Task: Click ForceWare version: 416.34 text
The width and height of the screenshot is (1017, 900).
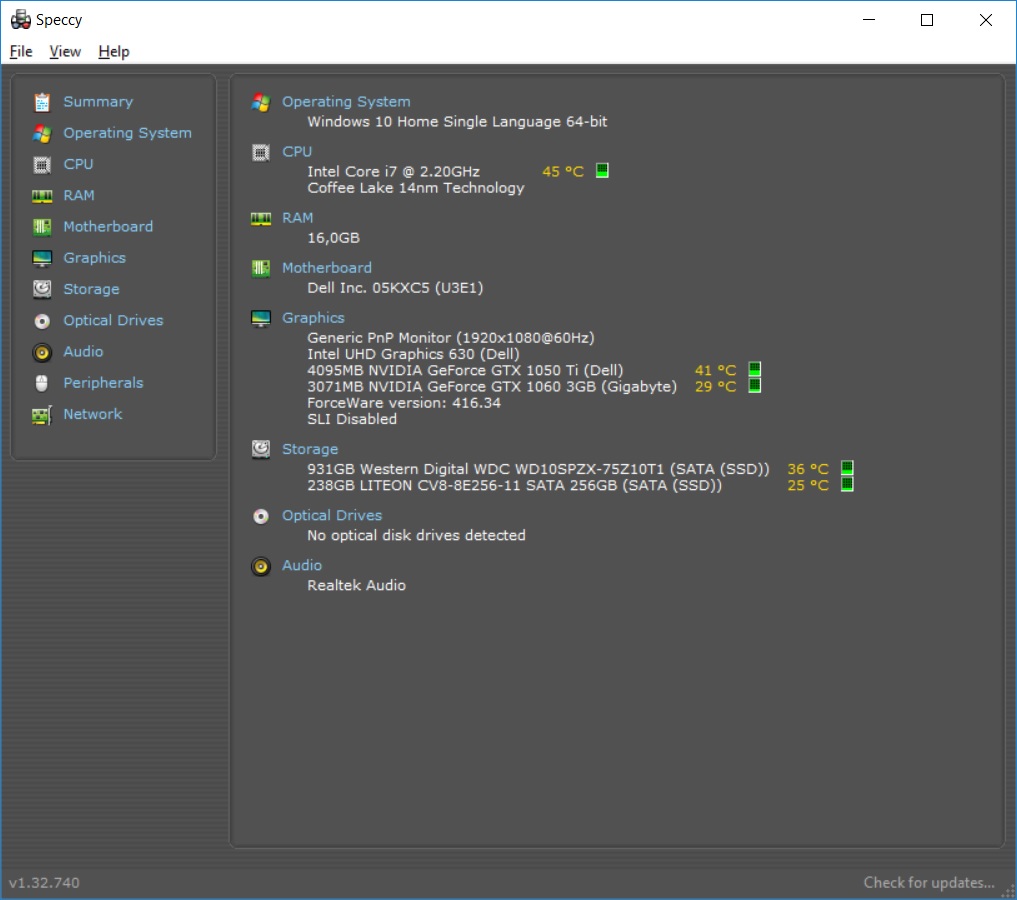Action: 403,403
